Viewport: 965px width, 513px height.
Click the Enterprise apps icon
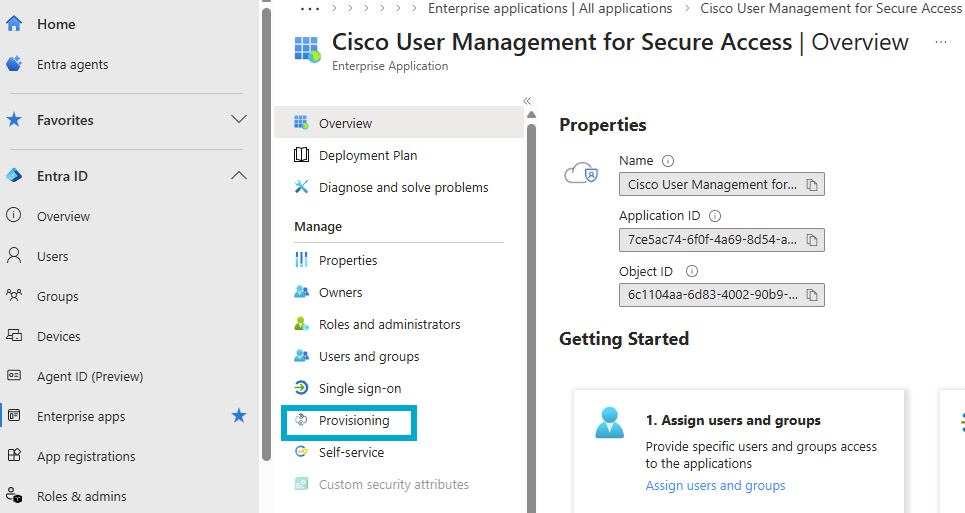pyautogui.click(x=14, y=415)
